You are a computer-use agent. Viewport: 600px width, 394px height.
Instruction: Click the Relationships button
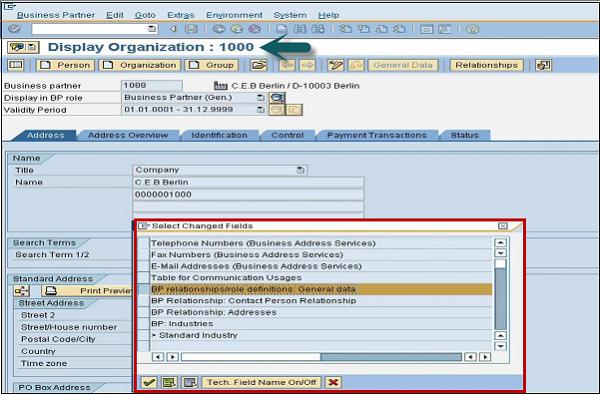(486, 65)
